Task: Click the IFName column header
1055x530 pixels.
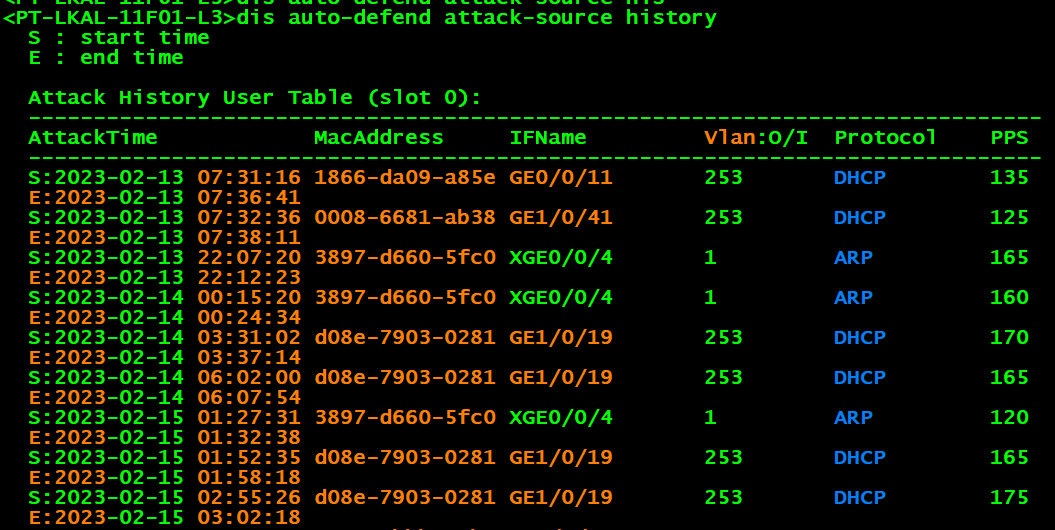Action: [548, 137]
